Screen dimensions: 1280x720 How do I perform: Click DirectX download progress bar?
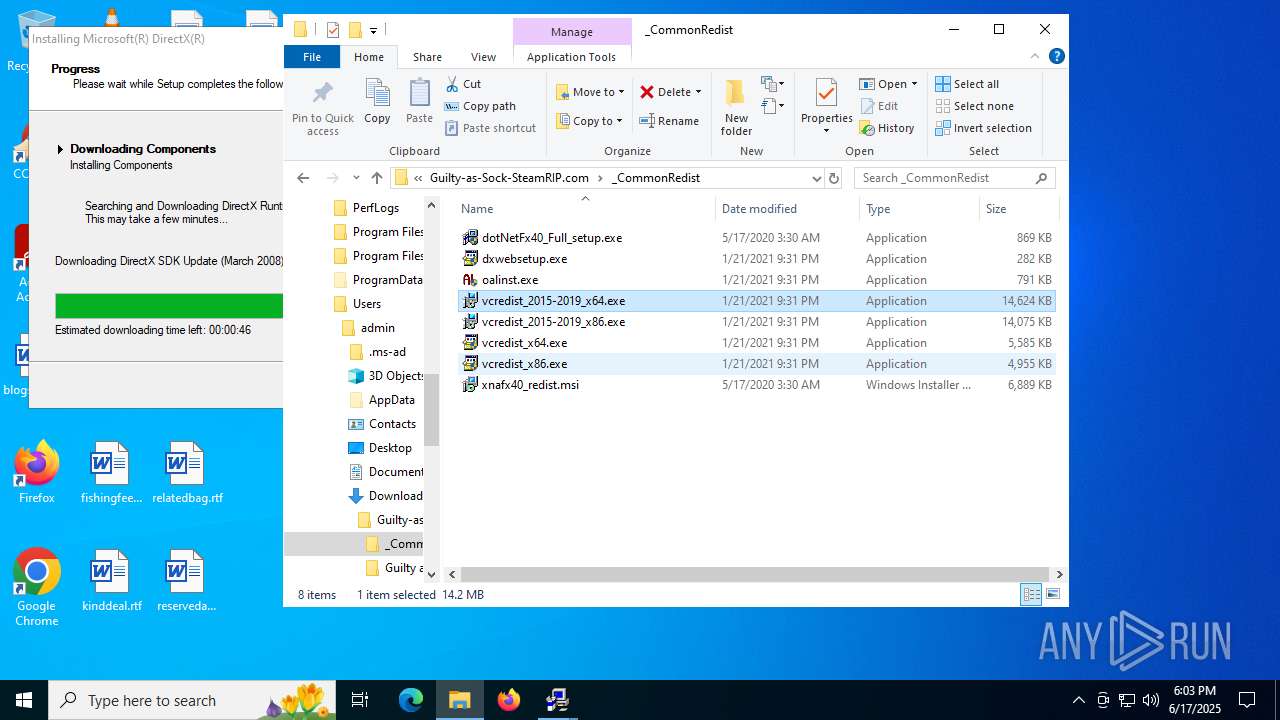169,306
